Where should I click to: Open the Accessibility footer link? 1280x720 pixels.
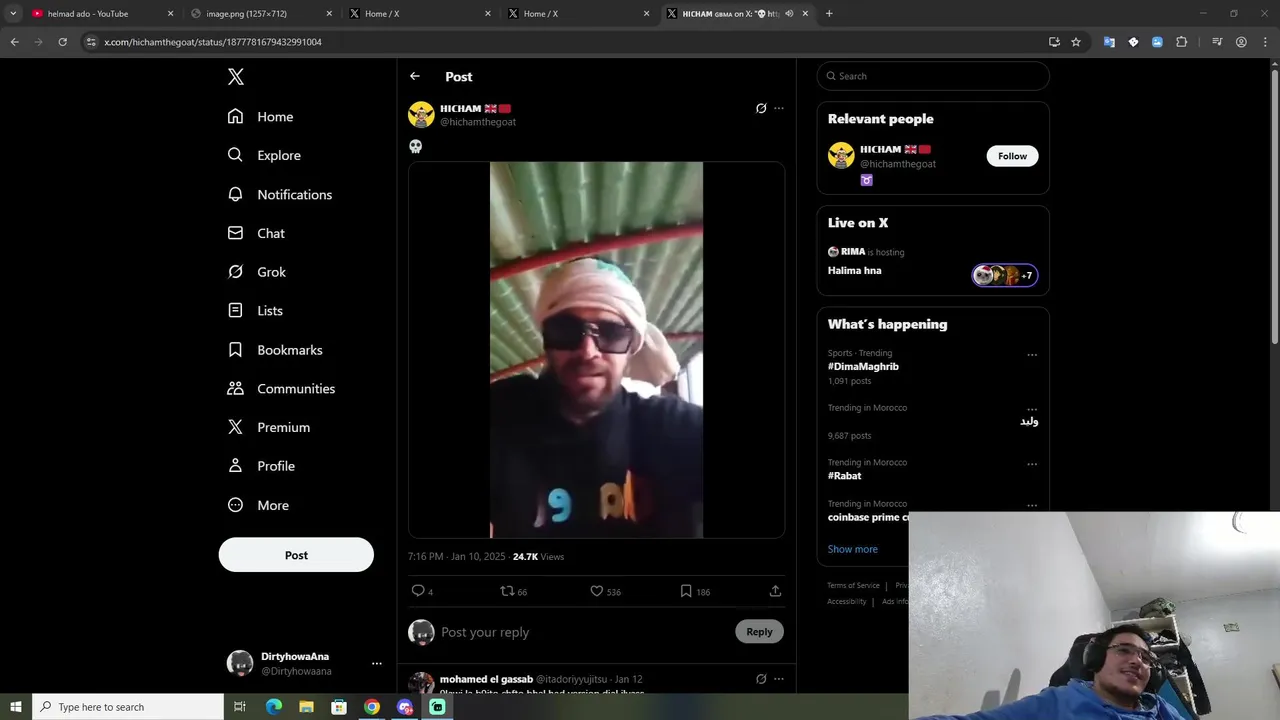(x=846, y=601)
